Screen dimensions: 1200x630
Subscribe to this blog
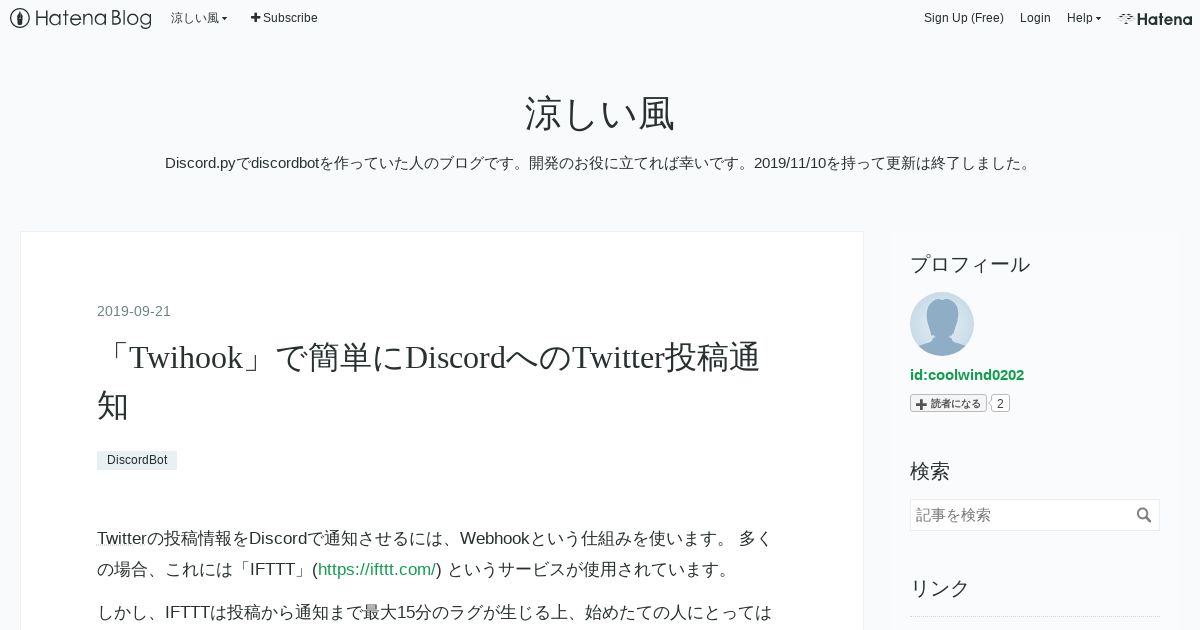coord(284,18)
